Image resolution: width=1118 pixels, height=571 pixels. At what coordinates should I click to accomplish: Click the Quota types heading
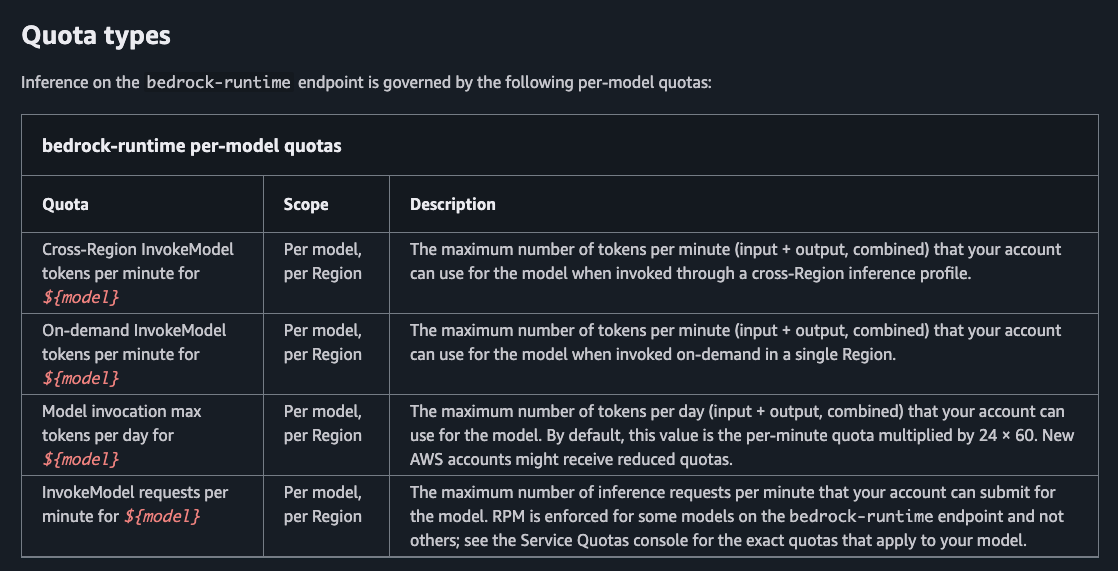tap(96, 35)
